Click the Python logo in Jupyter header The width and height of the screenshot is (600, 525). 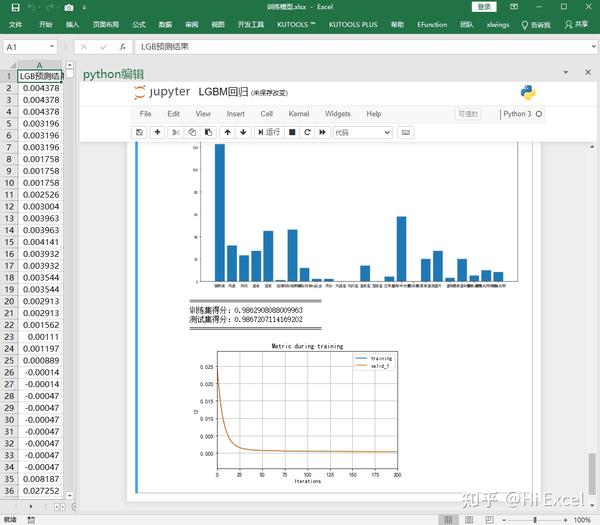pos(528,92)
